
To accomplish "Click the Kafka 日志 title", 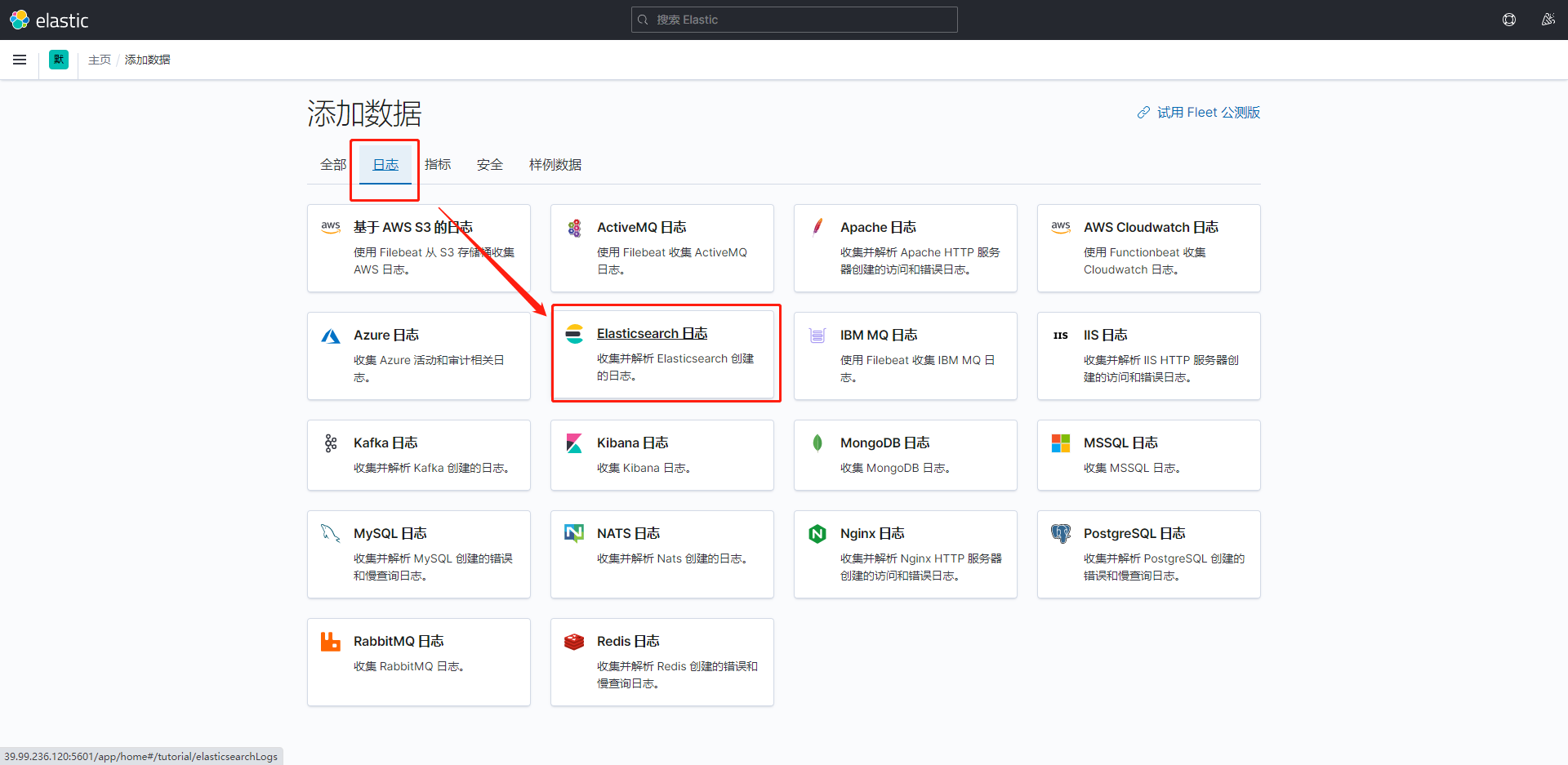I will (385, 443).
